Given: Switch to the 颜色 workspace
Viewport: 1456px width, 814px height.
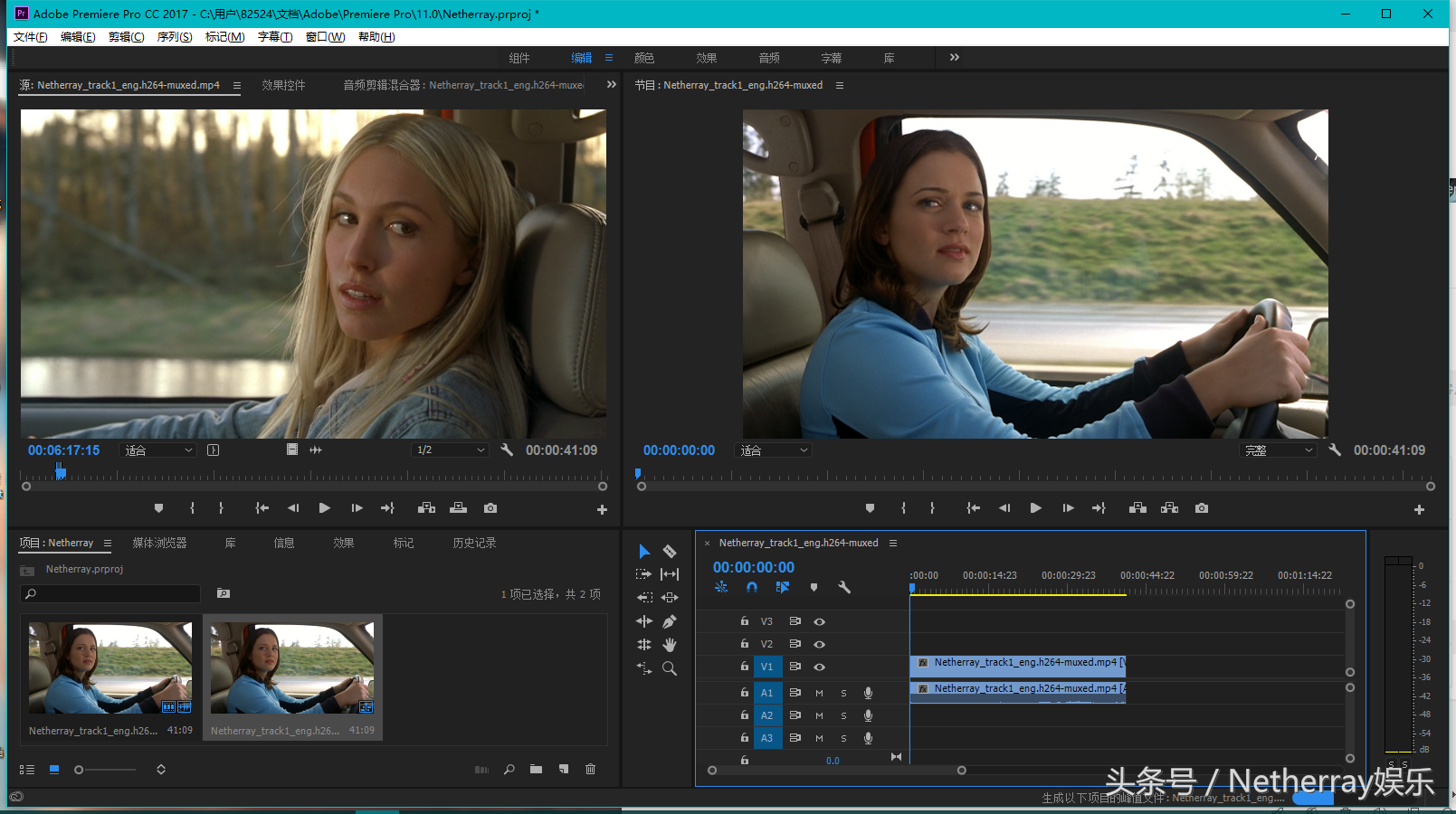Looking at the screenshot, I should coord(644,58).
